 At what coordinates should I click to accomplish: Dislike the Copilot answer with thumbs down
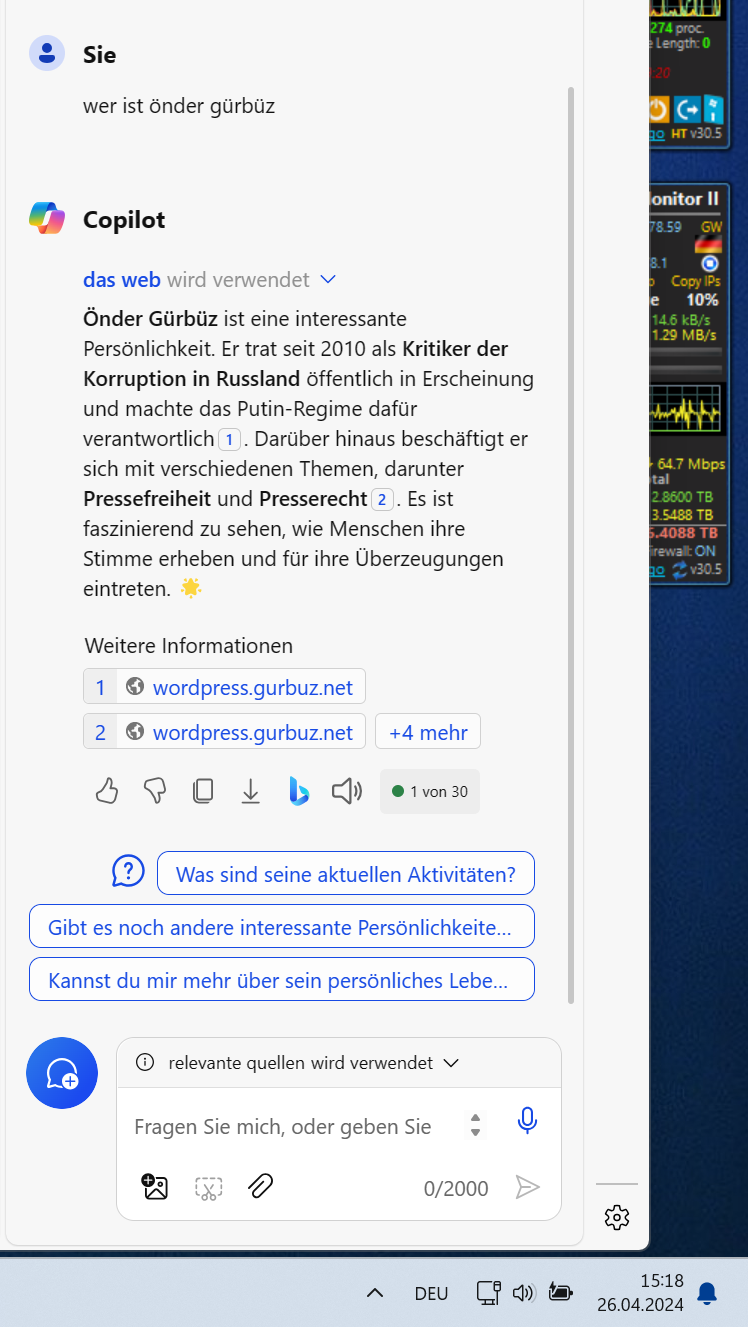point(155,792)
